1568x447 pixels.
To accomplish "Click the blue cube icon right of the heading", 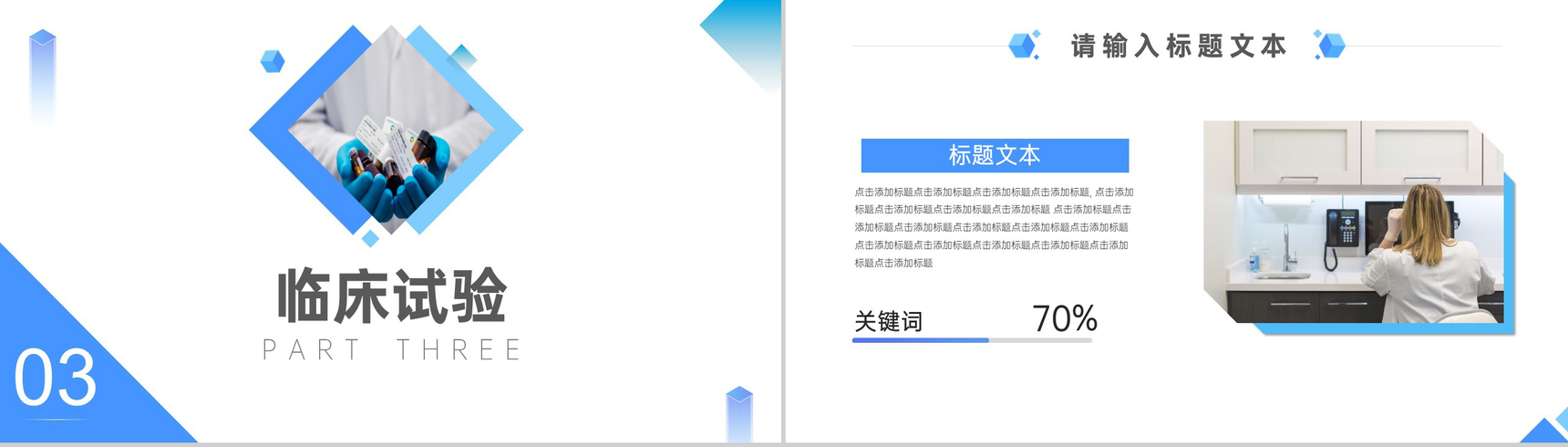I will pyautogui.click(x=1330, y=45).
